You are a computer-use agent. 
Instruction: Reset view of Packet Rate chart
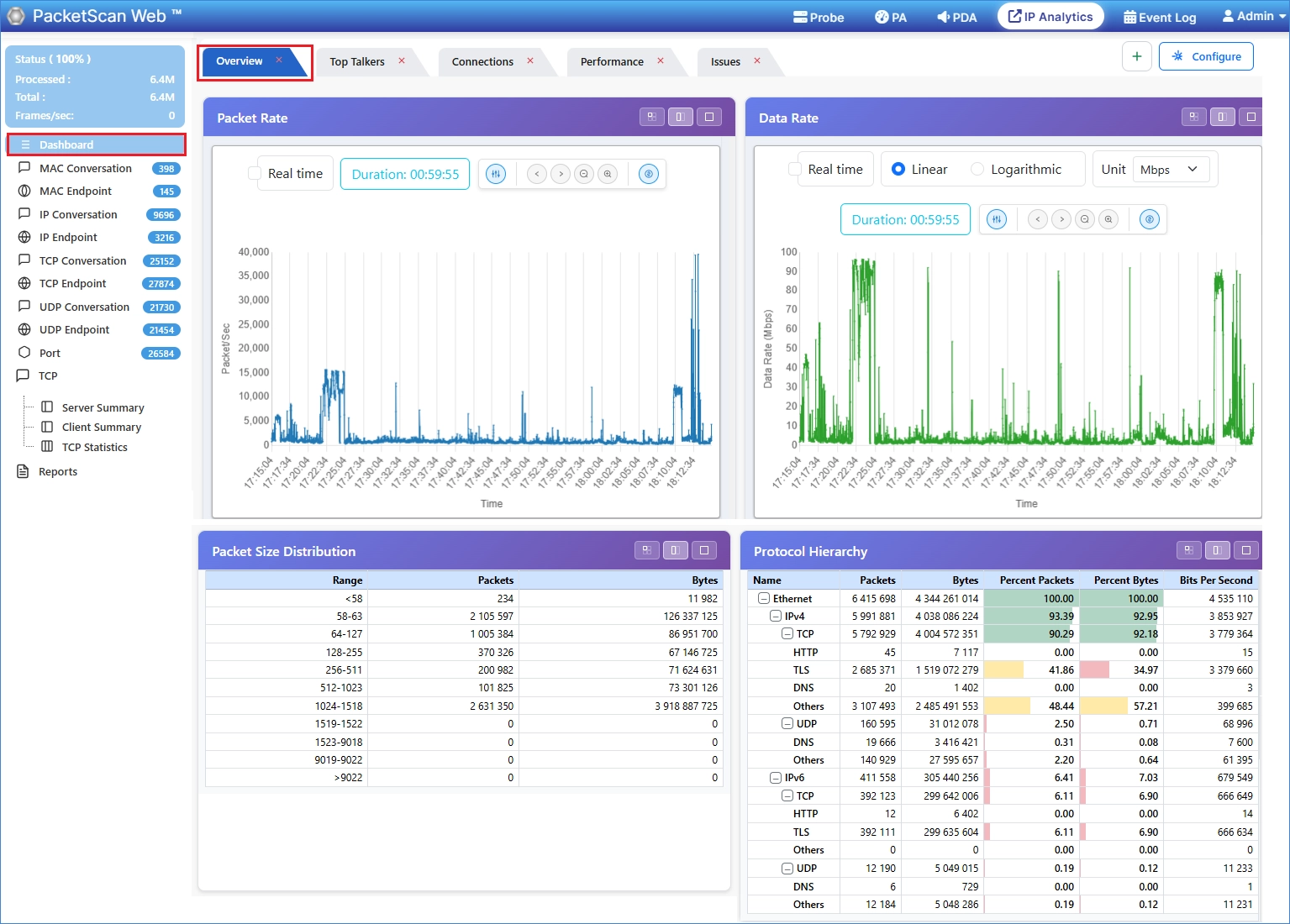(649, 174)
